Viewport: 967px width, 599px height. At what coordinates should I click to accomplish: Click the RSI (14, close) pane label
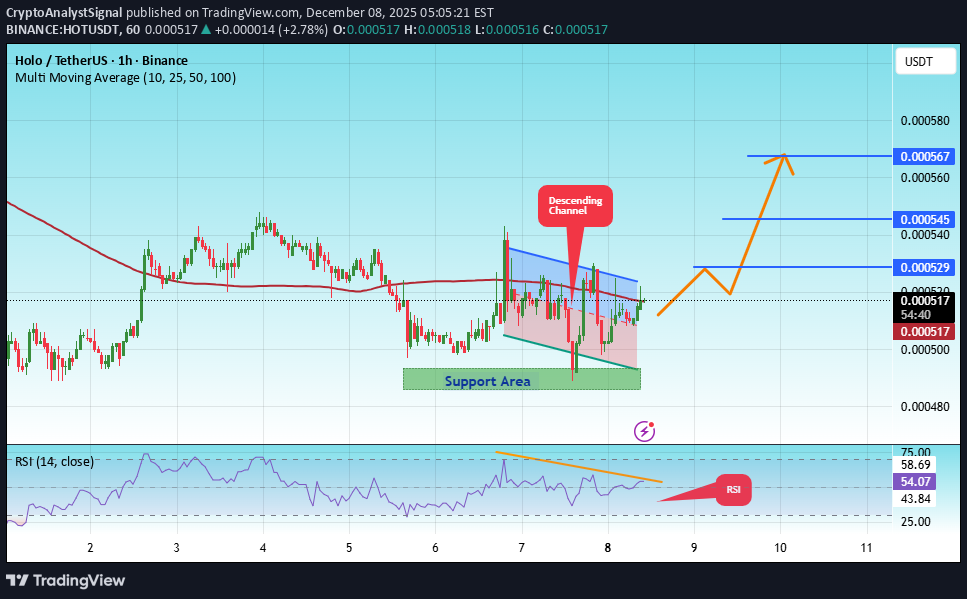coord(55,461)
